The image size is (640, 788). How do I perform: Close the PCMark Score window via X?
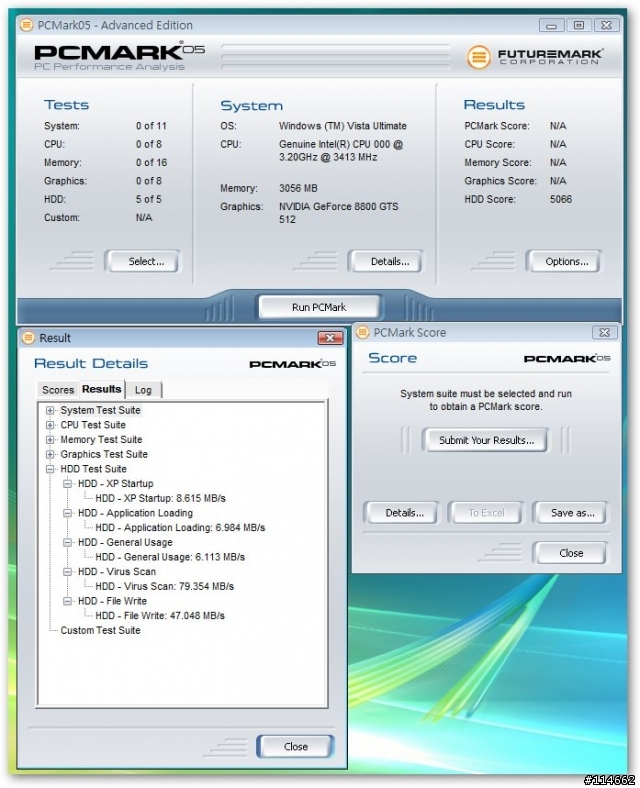605,332
